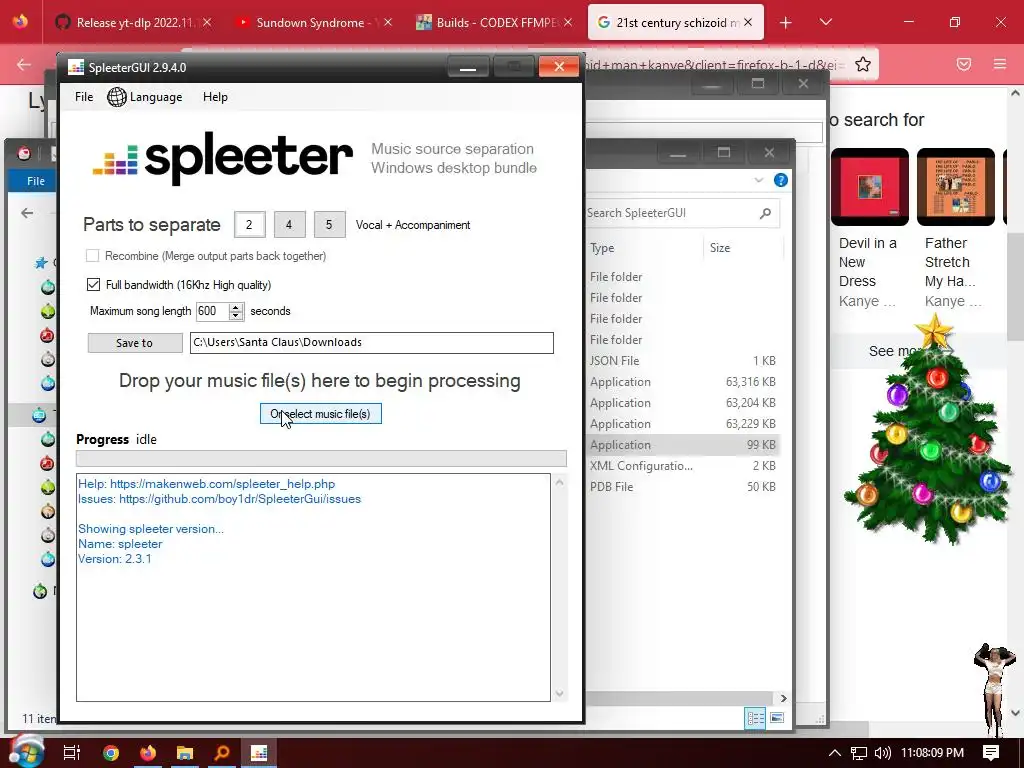The height and width of the screenshot is (768, 1024).
Task: Open the Explorer File tab
Action: [x=36, y=181]
